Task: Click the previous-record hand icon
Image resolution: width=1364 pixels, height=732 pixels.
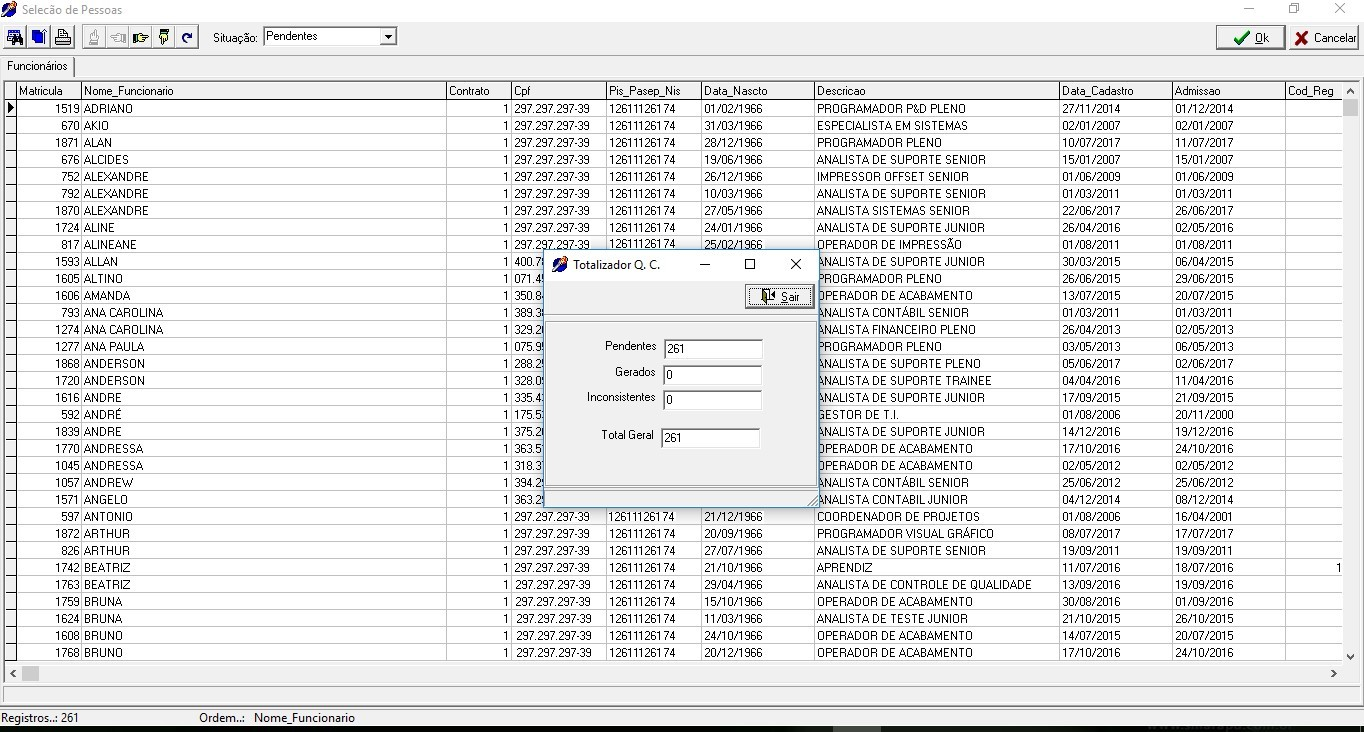Action: coord(117,37)
